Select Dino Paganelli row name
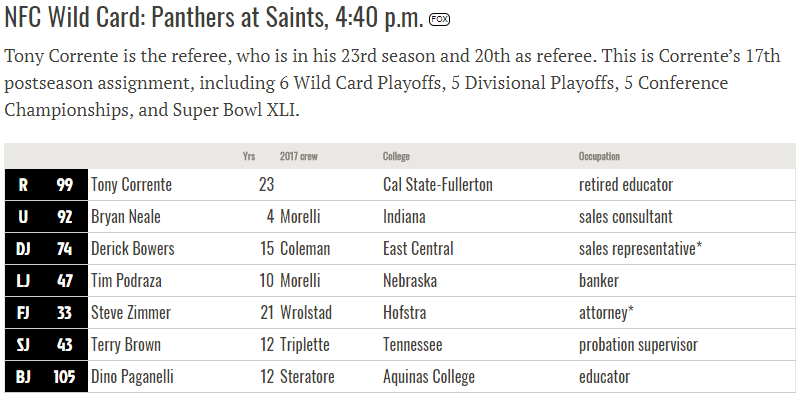Screen dimensions: 802x400 coord(132,376)
